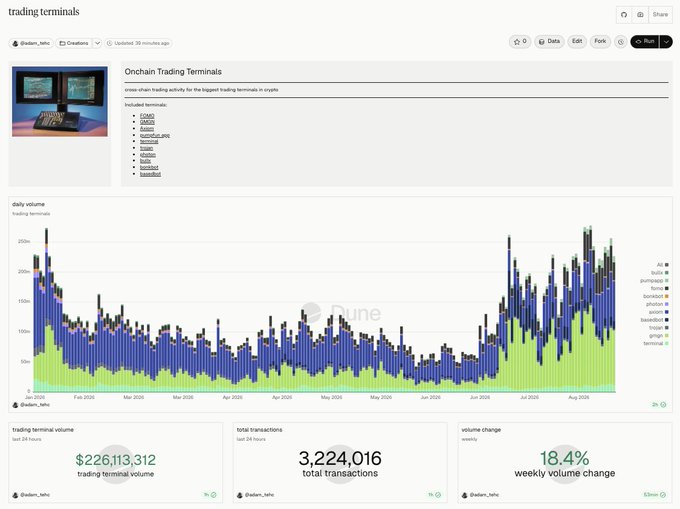Click the total transactions card title
The image size is (680, 509).
(x=259, y=430)
